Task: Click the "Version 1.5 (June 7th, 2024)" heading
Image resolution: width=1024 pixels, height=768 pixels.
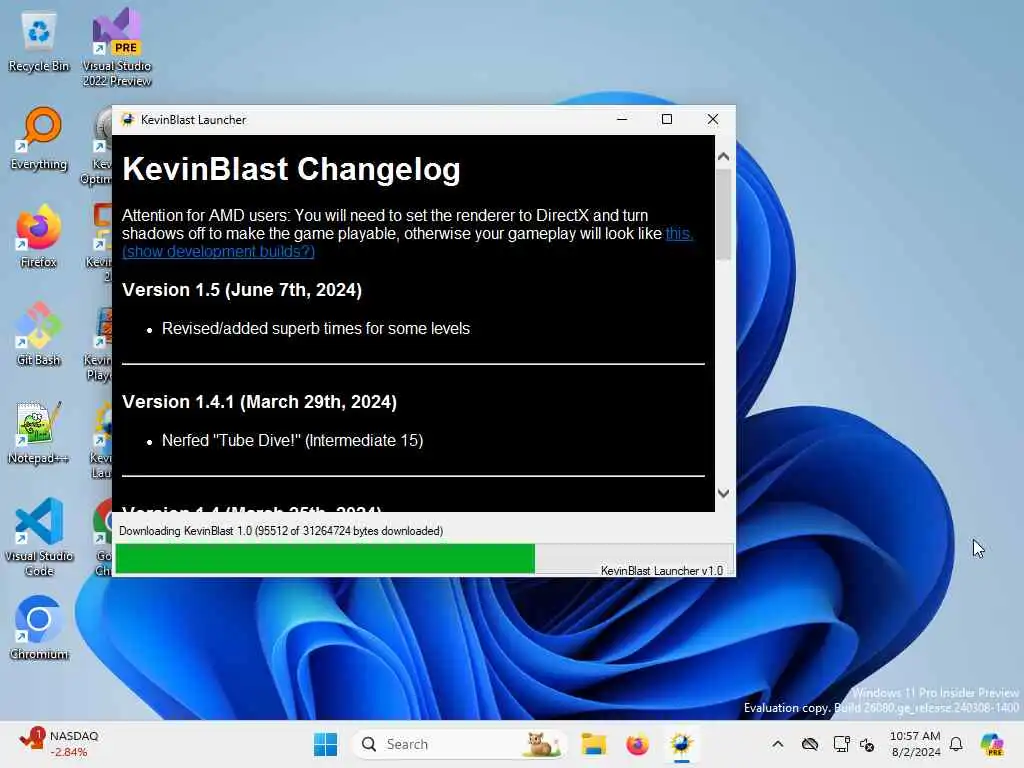Action: pyautogui.click(x=242, y=290)
